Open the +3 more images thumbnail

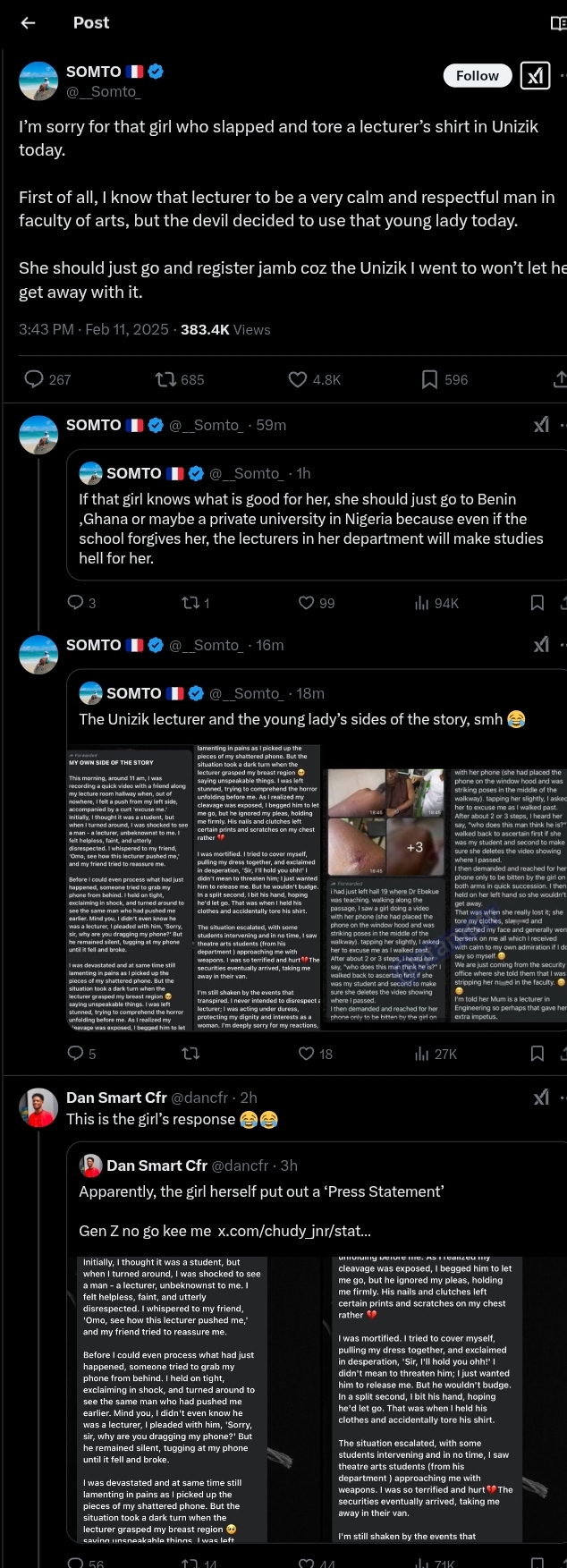415,846
